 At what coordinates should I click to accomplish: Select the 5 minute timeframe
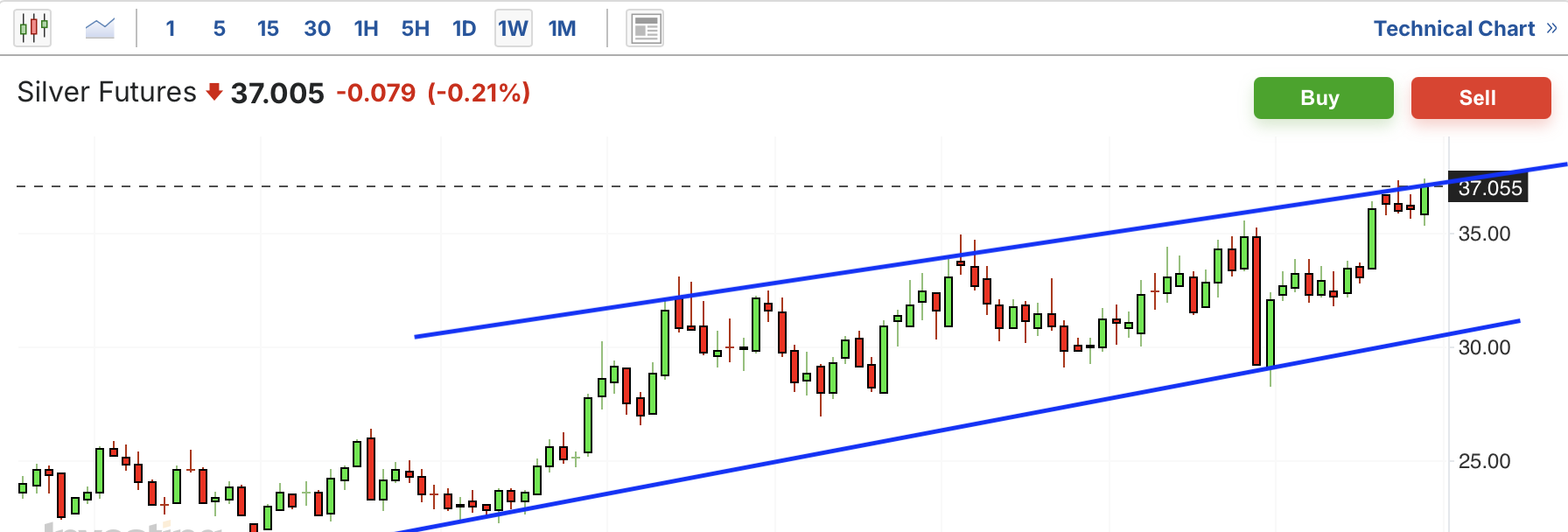[x=219, y=29]
